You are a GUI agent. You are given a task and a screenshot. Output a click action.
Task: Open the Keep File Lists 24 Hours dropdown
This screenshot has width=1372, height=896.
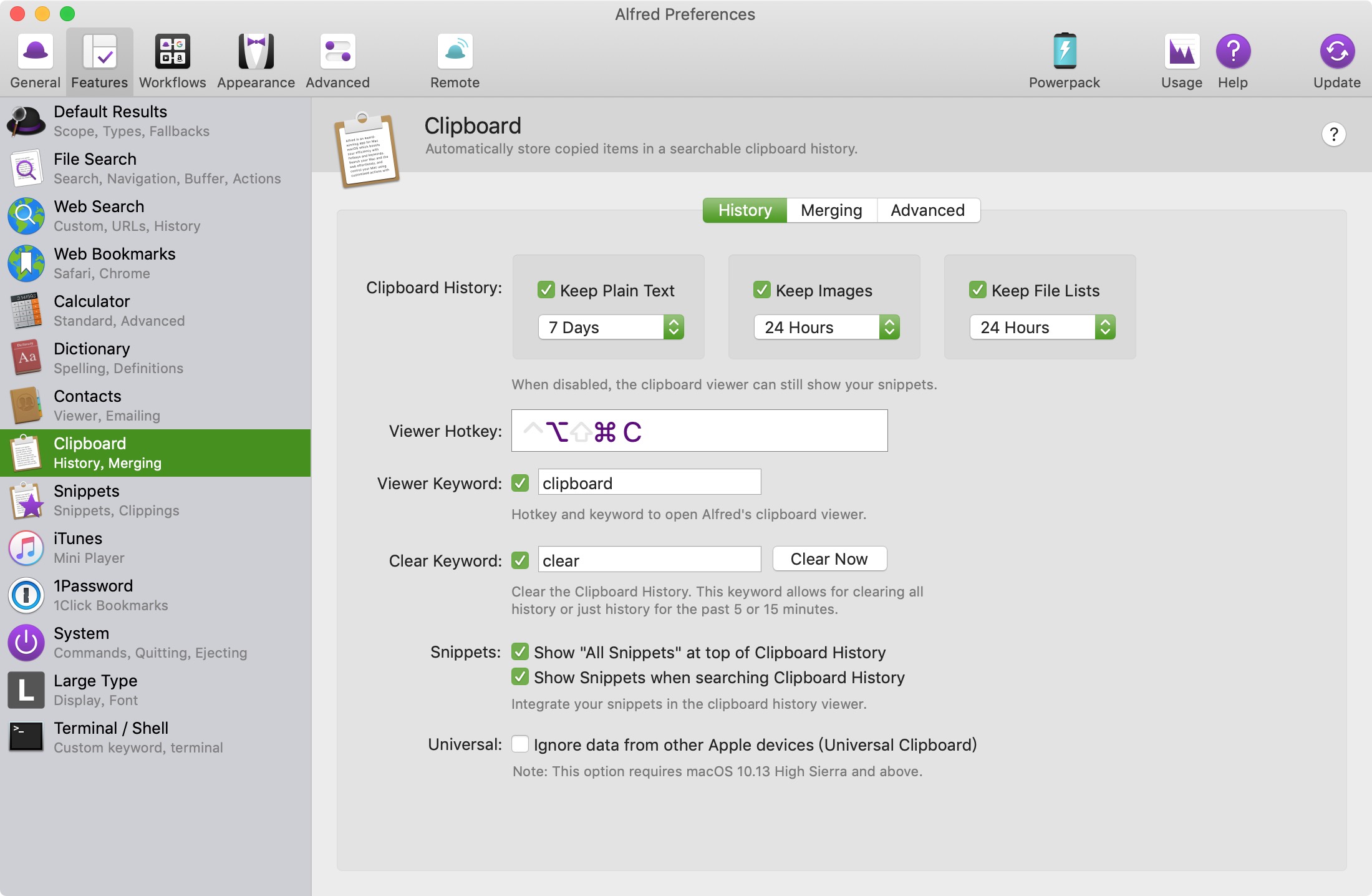click(1043, 327)
